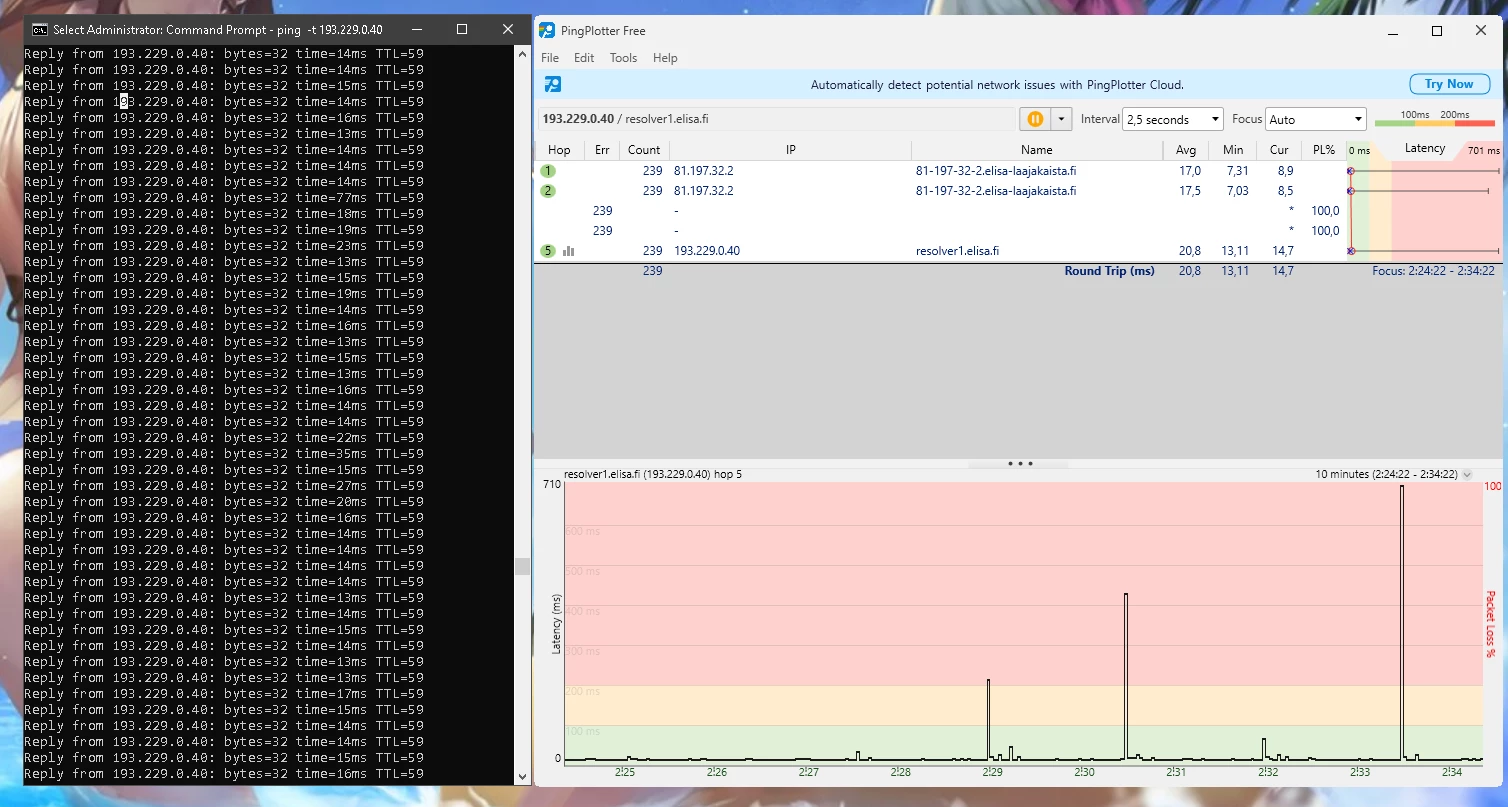
Task: Click the Hop column header
Action: pyautogui.click(x=559, y=150)
